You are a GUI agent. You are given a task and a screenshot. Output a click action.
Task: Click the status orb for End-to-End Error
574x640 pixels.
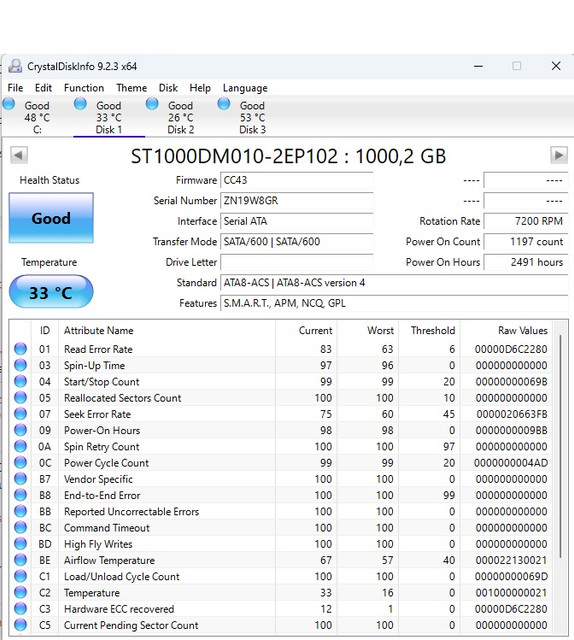(x=20, y=495)
